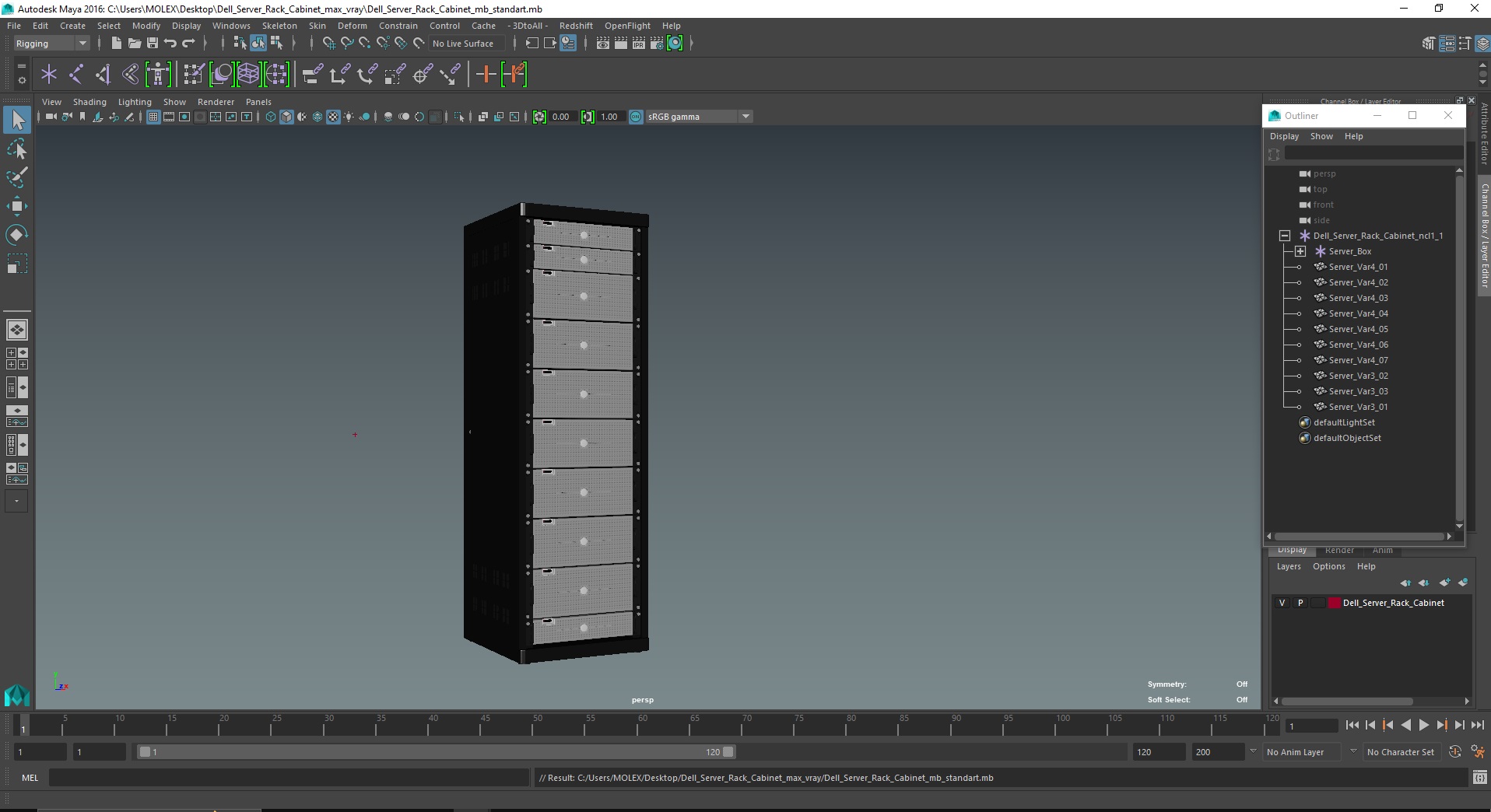Image resolution: width=1491 pixels, height=812 pixels.
Task: Toggle layer visibility V for Dell_Server_Rack_Cabinet
Action: [x=1282, y=603]
